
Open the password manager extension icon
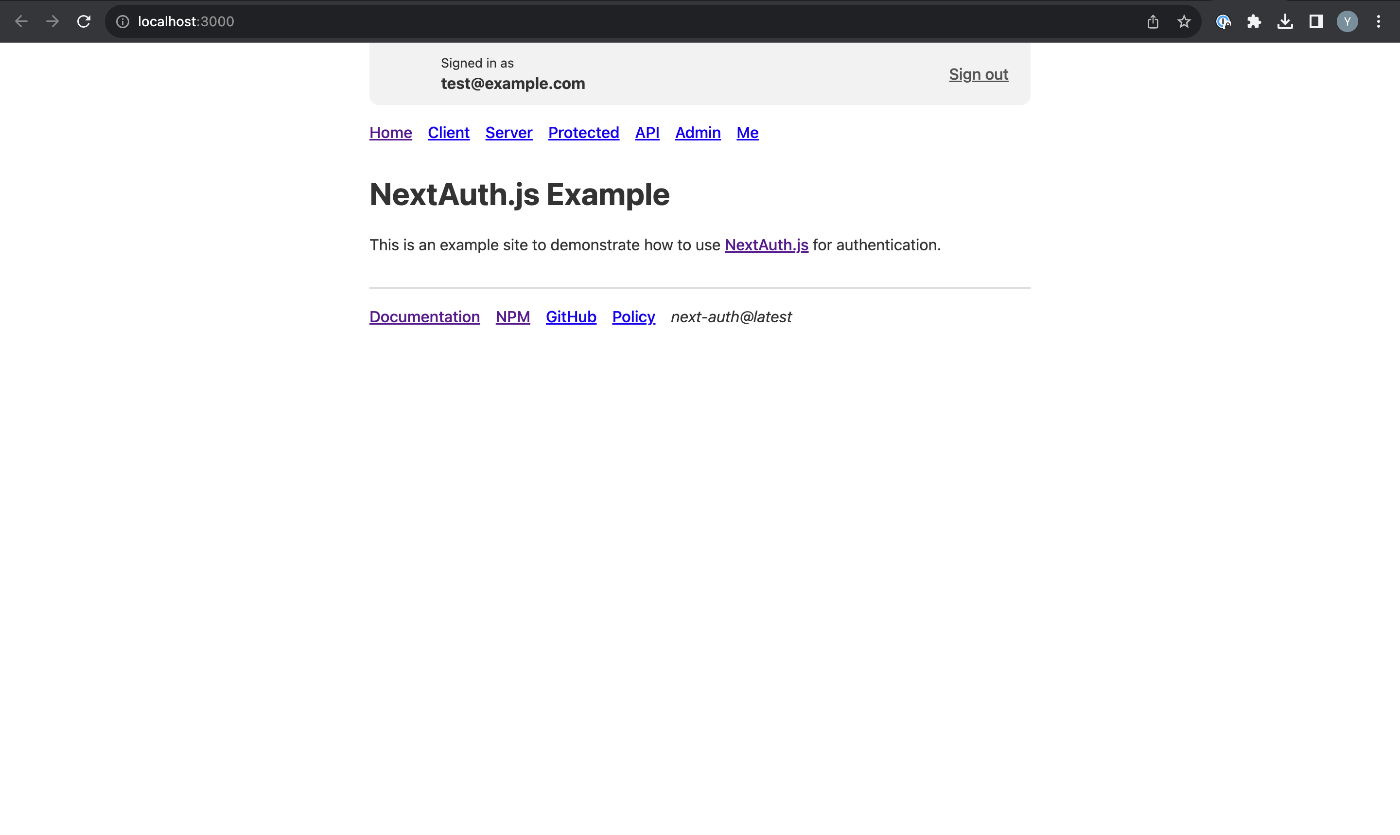pos(1223,21)
